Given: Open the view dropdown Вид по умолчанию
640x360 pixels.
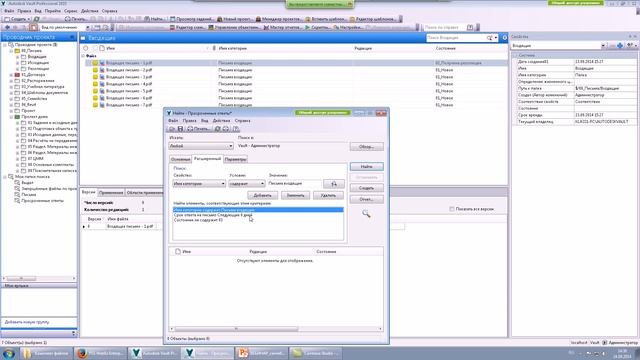Looking at the screenshot, I should tap(64, 27).
